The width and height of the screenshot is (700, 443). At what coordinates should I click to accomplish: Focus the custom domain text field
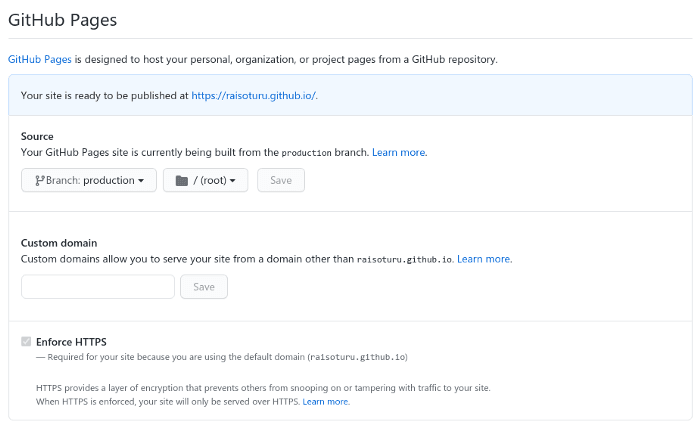coord(98,287)
